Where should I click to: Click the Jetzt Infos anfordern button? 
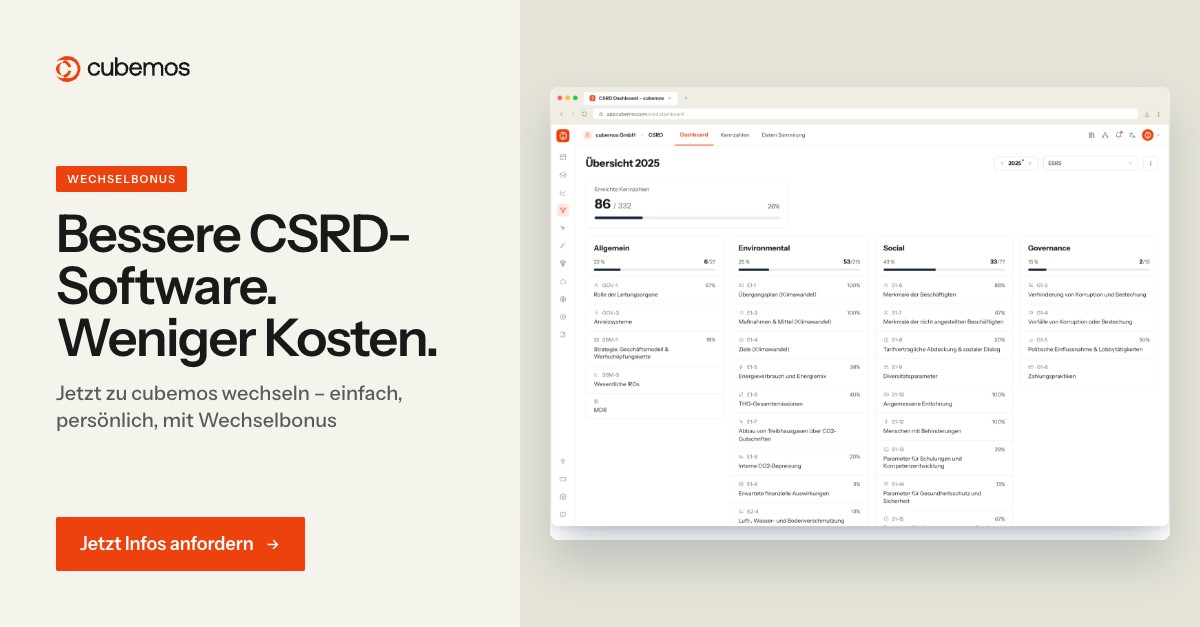pyautogui.click(x=180, y=544)
